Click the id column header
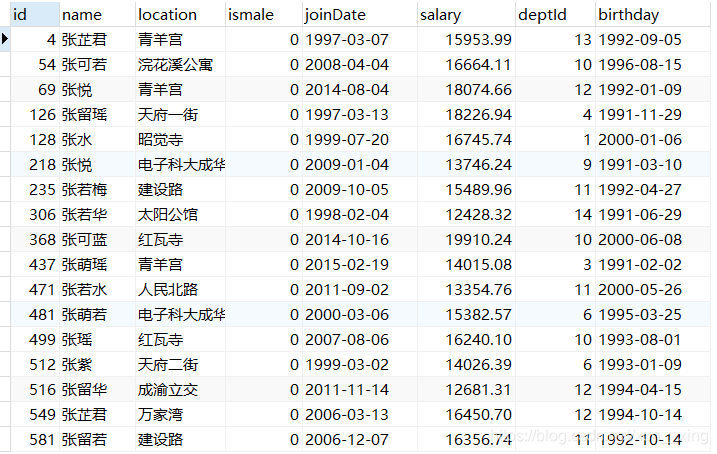The image size is (717, 454). [x=35, y=15]
